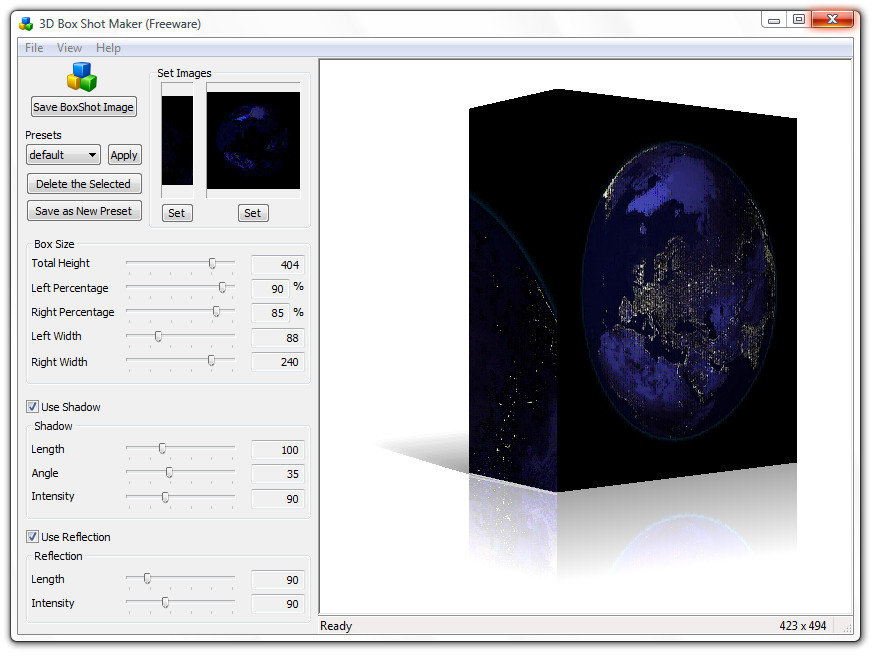Image resolution: width=880 pixels, height=659 pixels.
Task: Click the Left Percentage slider handle
Action: tap(222, 287)
